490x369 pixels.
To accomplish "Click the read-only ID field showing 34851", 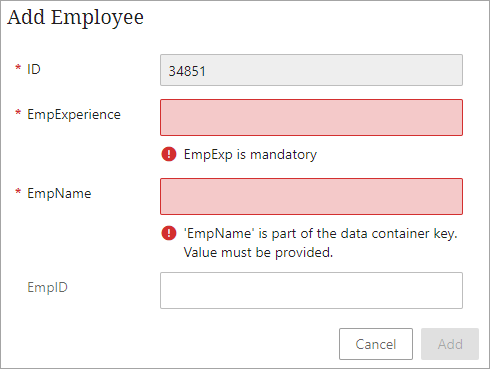I will (311, 70).
